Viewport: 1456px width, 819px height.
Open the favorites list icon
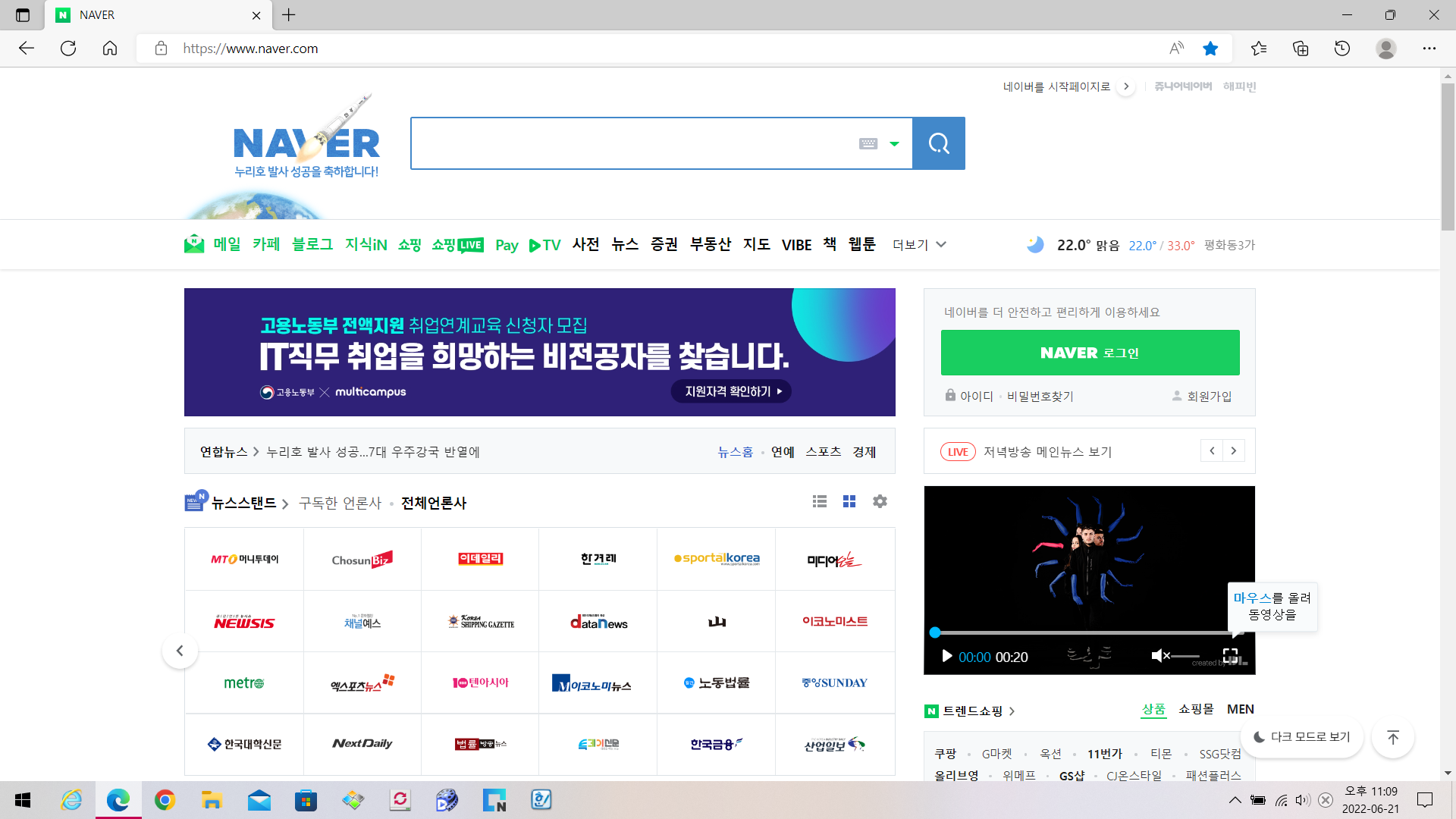(x=1259, y=49)
